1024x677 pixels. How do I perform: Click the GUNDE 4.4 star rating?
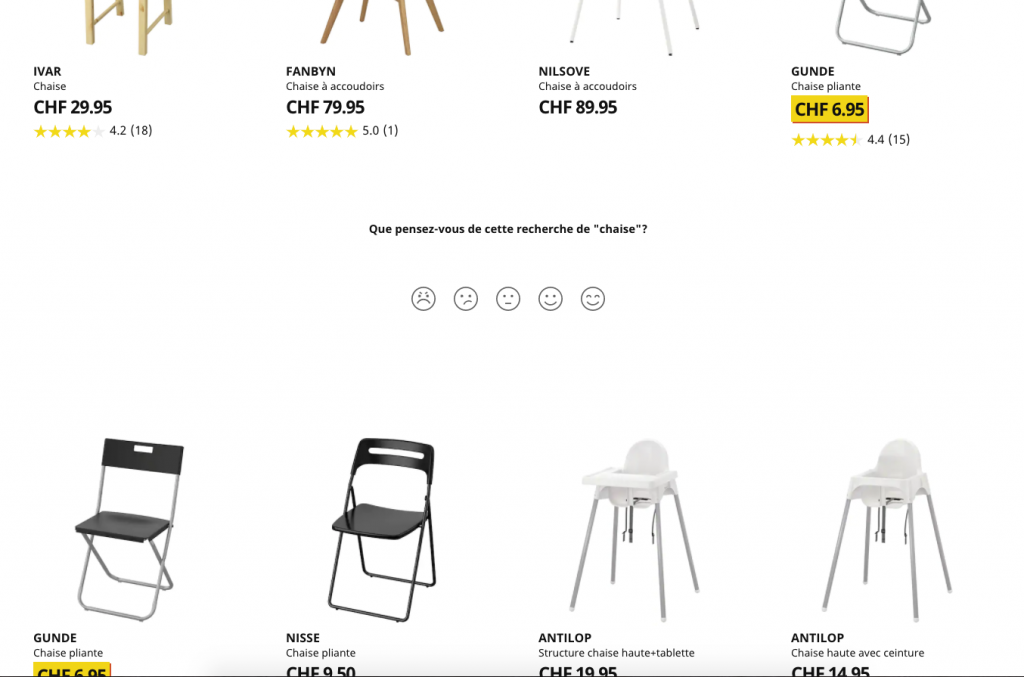click(850, 140)
